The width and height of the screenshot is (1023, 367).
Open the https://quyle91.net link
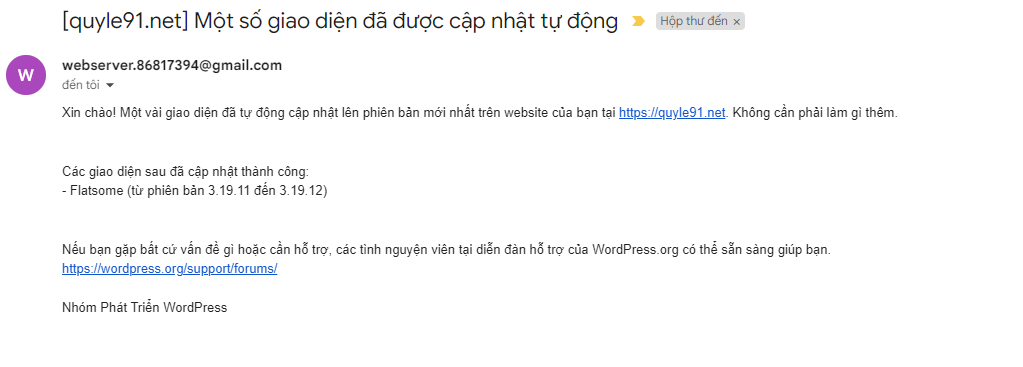672,113
